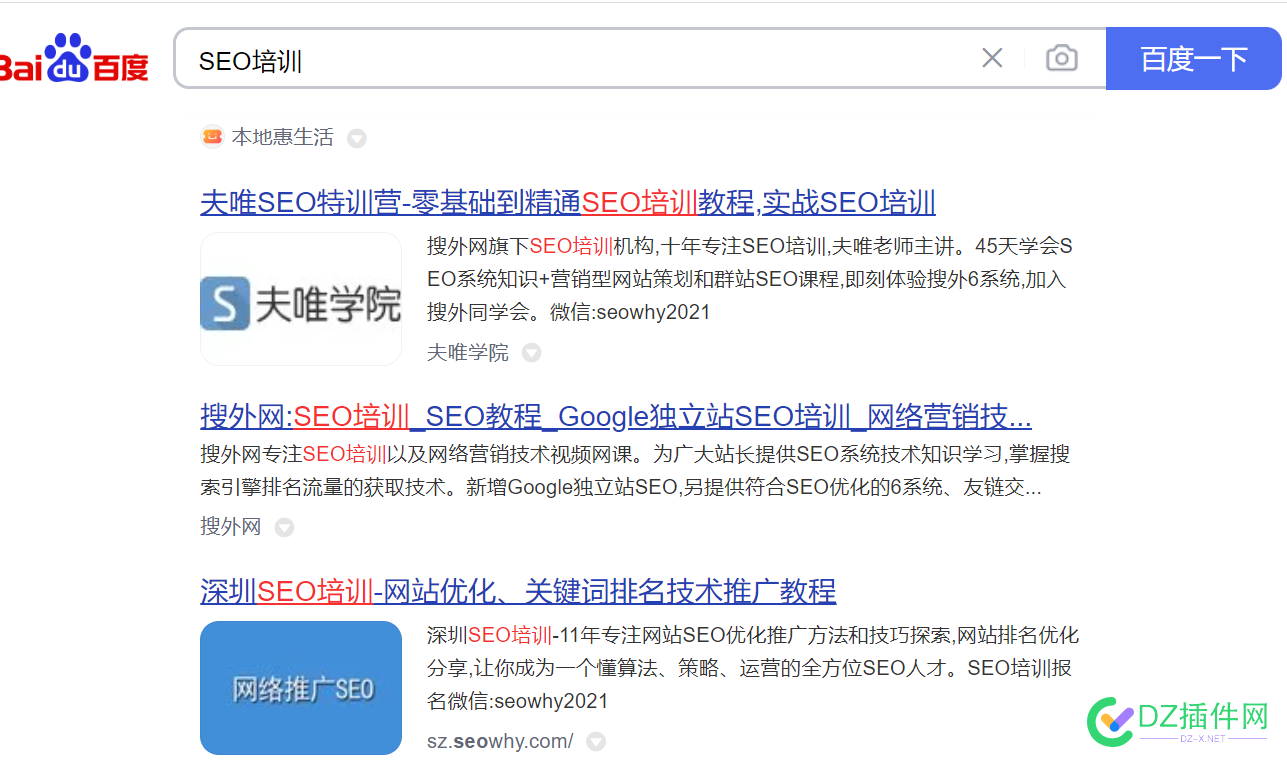
Task: Open 深圳SEO培训 result title
Action: pyautogui.click(x=518, y=591)
